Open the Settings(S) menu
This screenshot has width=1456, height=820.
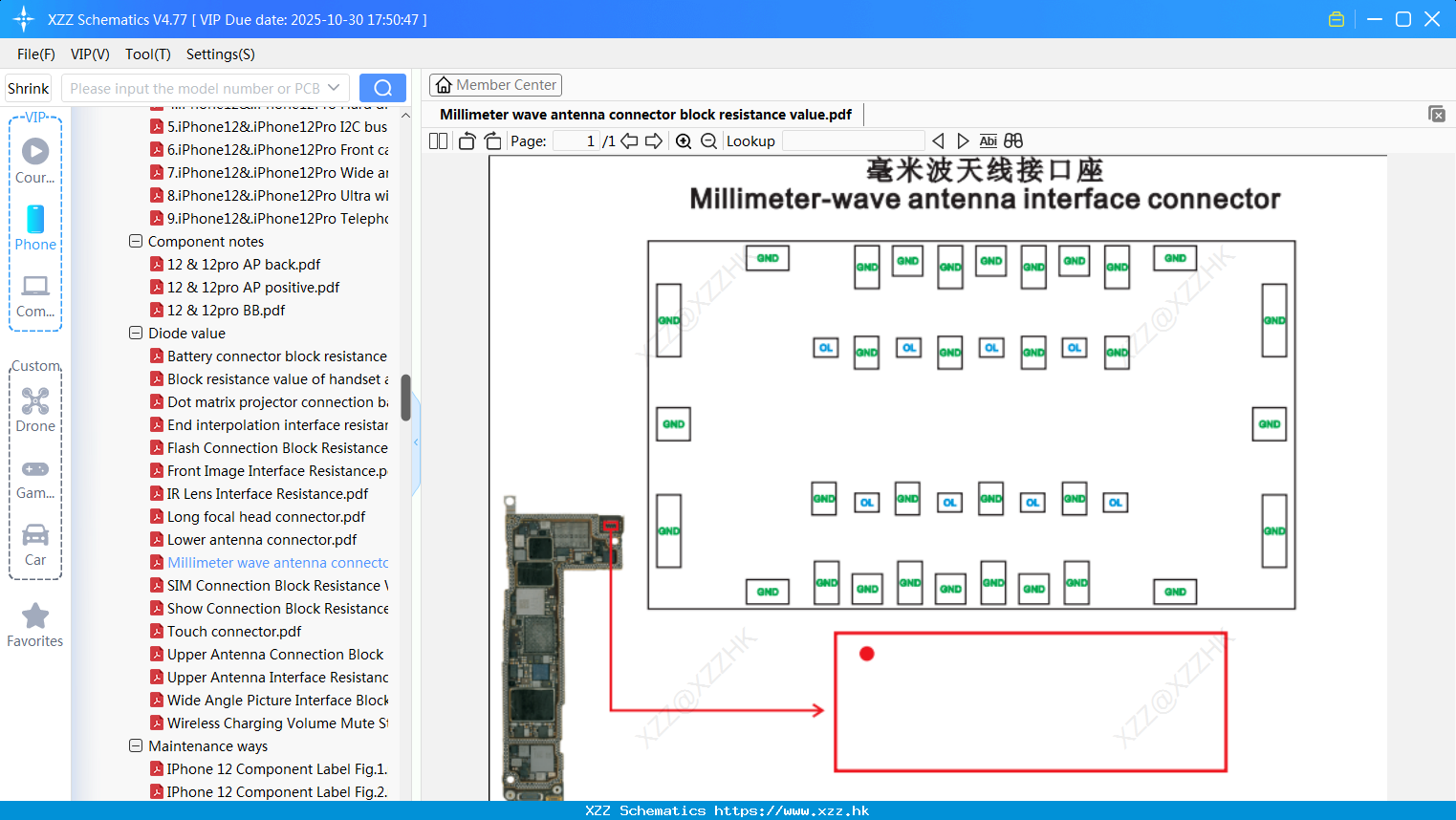click(x=221, y=54)
